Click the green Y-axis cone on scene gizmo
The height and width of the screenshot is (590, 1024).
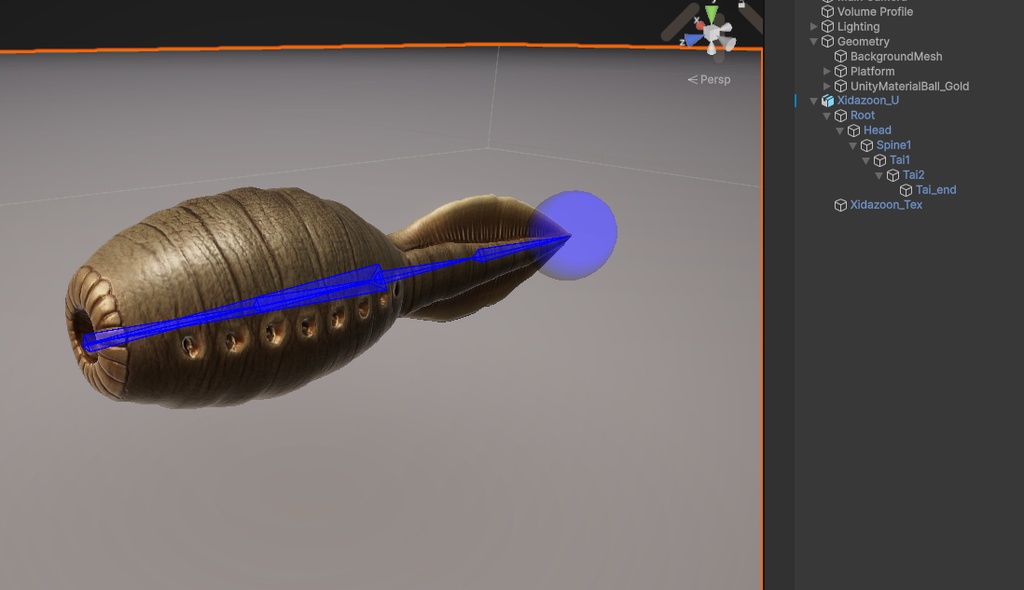pyautogui.click(x=712, y=14)
